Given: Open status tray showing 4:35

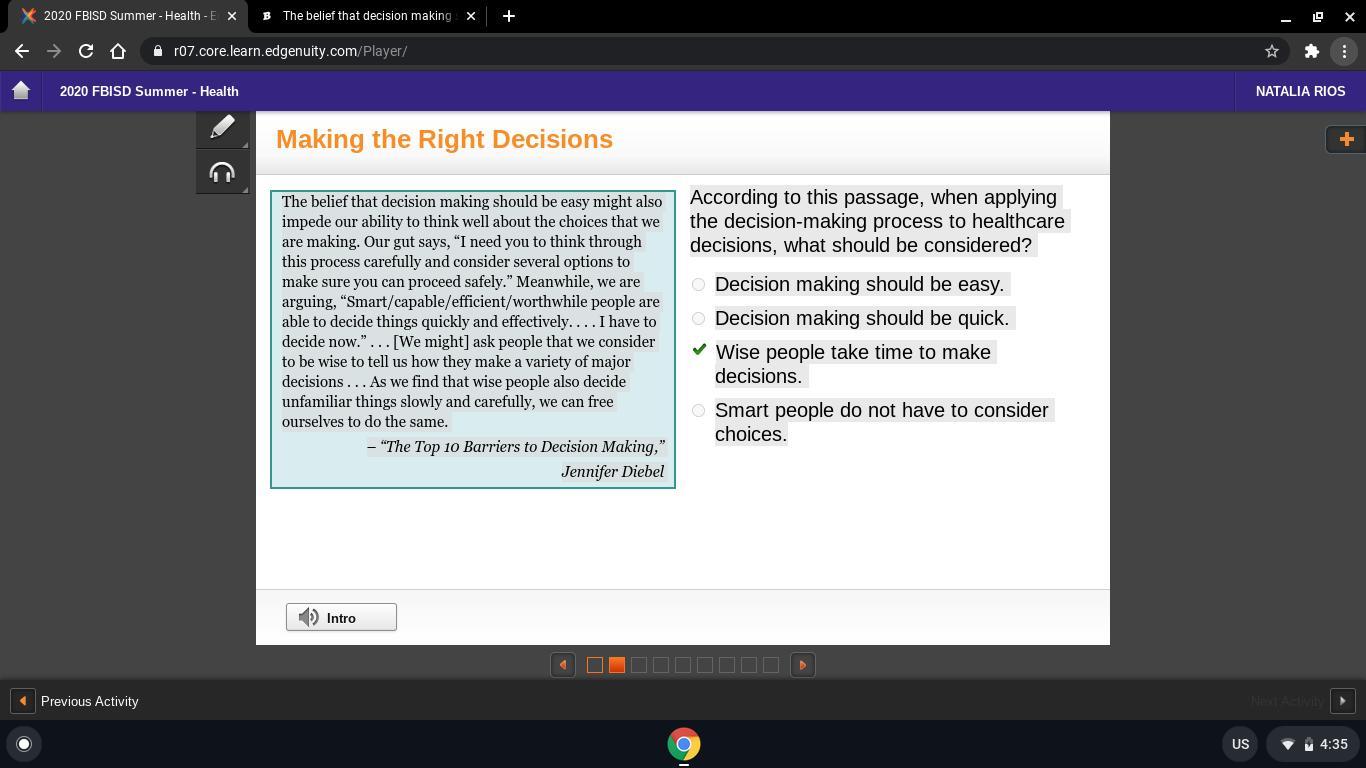Looking at the screenshot, I should tap(1312, 744).
